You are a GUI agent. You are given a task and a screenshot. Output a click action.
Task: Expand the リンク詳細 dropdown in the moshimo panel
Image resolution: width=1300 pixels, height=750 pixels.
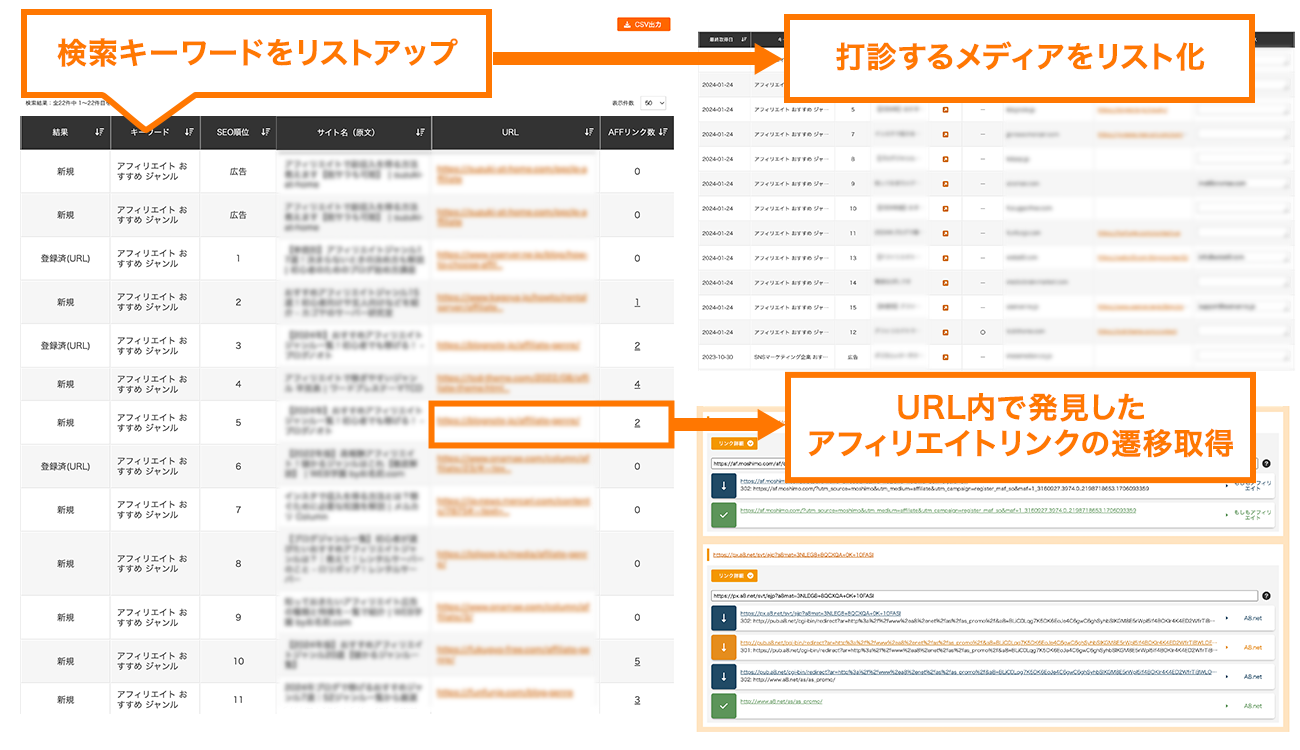[735, 444]
